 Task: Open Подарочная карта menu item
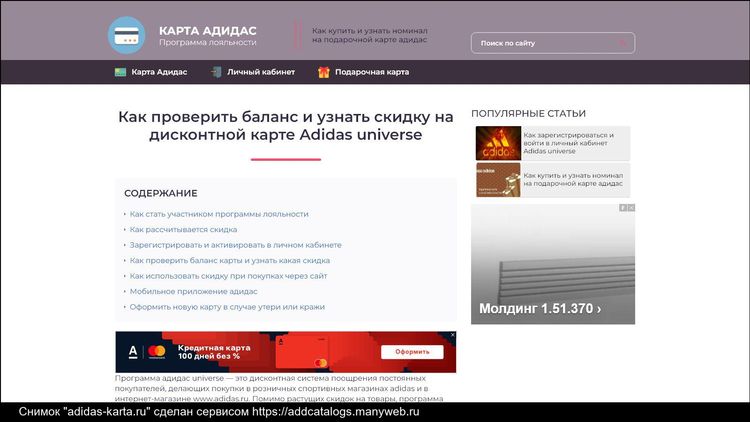click(x=372, y=72)
